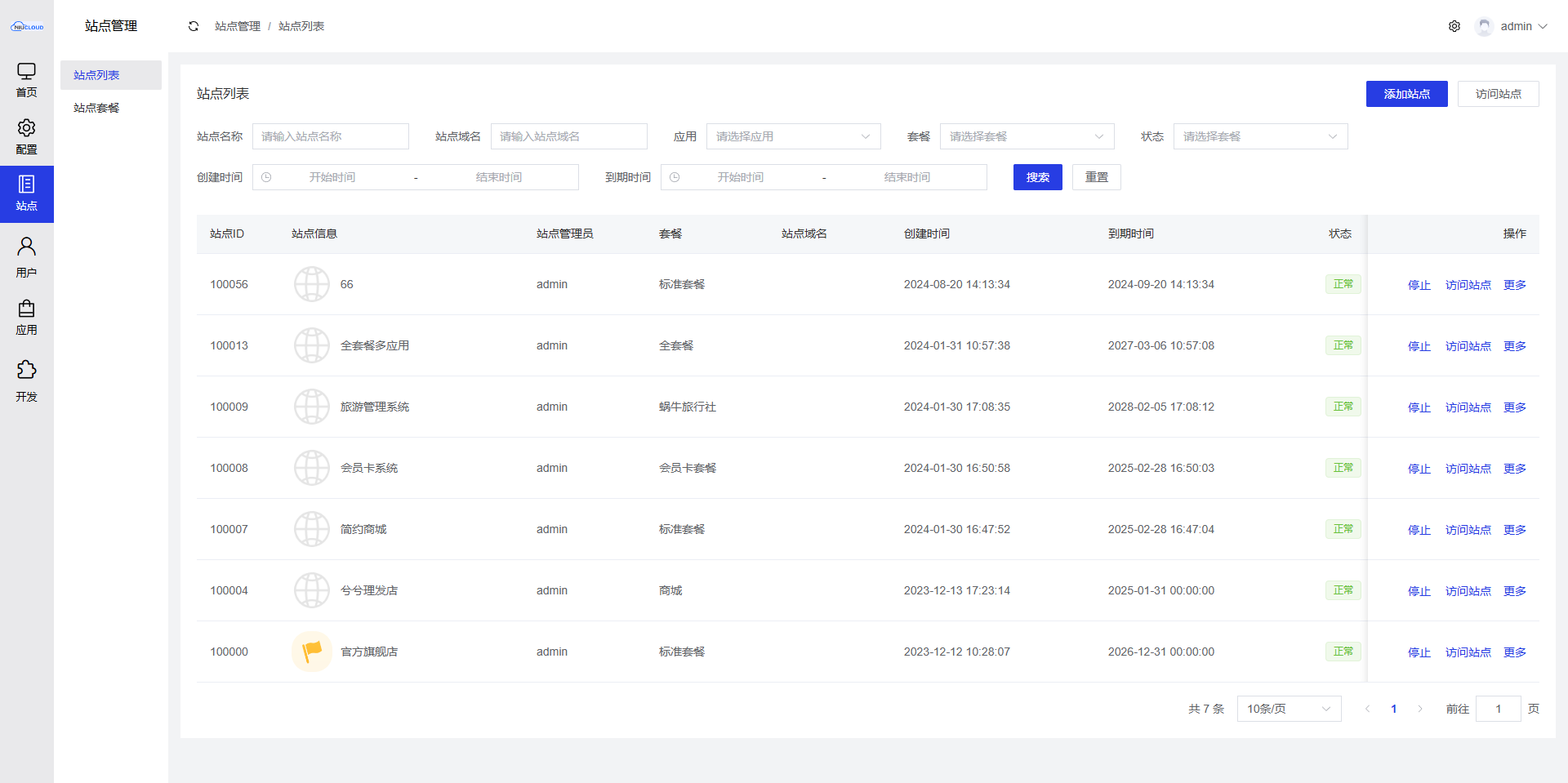Click the globe icon of site 66
The height and width of the screenshot is (783, 1568).
(x=312, y=284)
